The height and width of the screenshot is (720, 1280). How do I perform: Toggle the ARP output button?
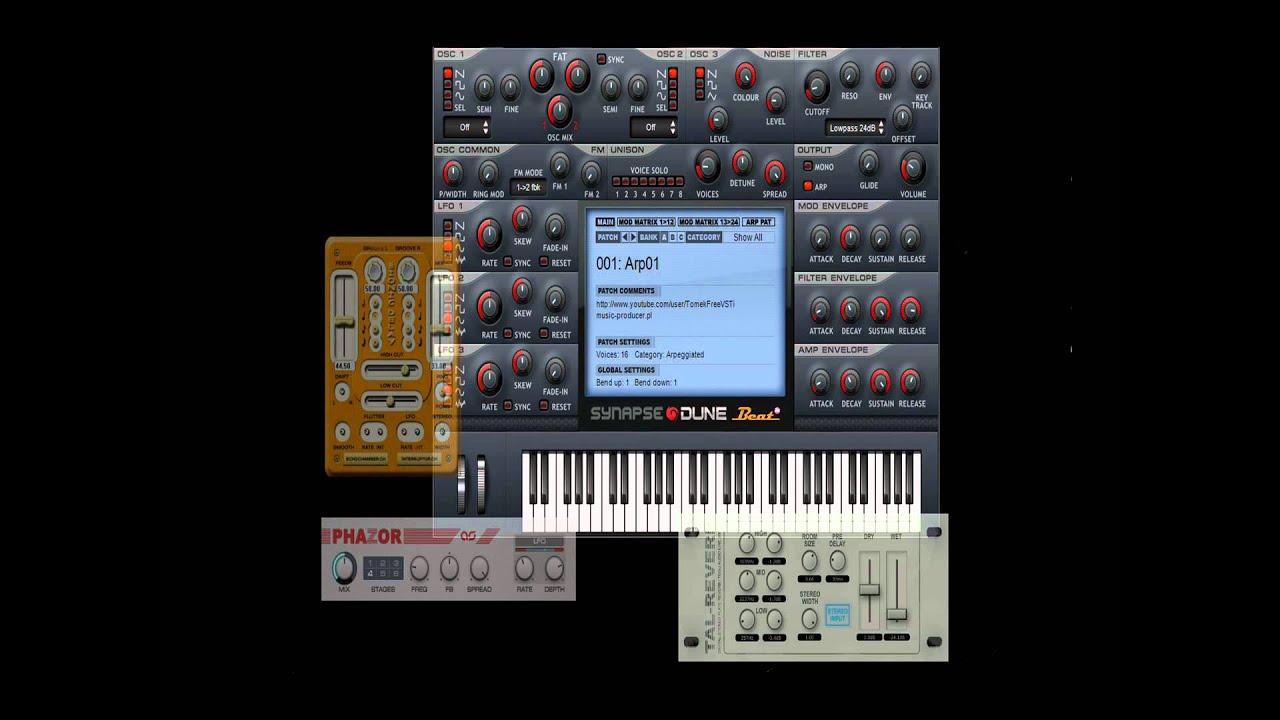coord(807,186)
